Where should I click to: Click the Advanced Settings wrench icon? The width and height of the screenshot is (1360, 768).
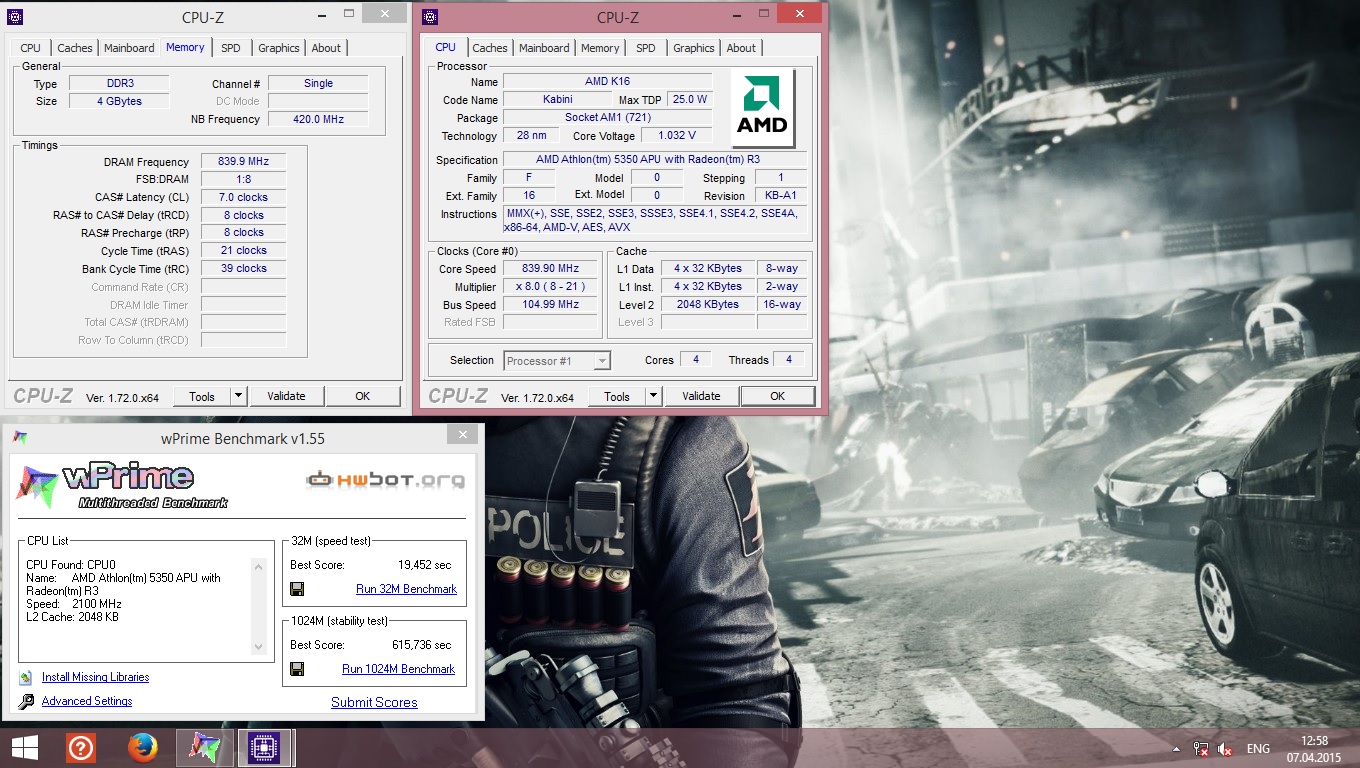pyautogui.click(x=26, y=701)
